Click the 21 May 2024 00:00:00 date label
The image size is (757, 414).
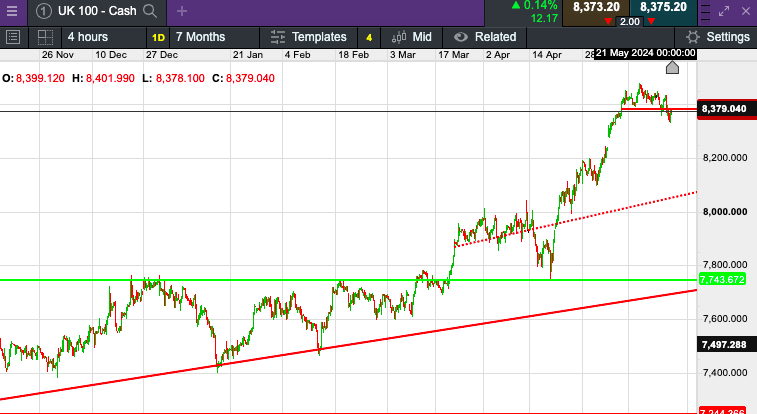click(645, 53)
